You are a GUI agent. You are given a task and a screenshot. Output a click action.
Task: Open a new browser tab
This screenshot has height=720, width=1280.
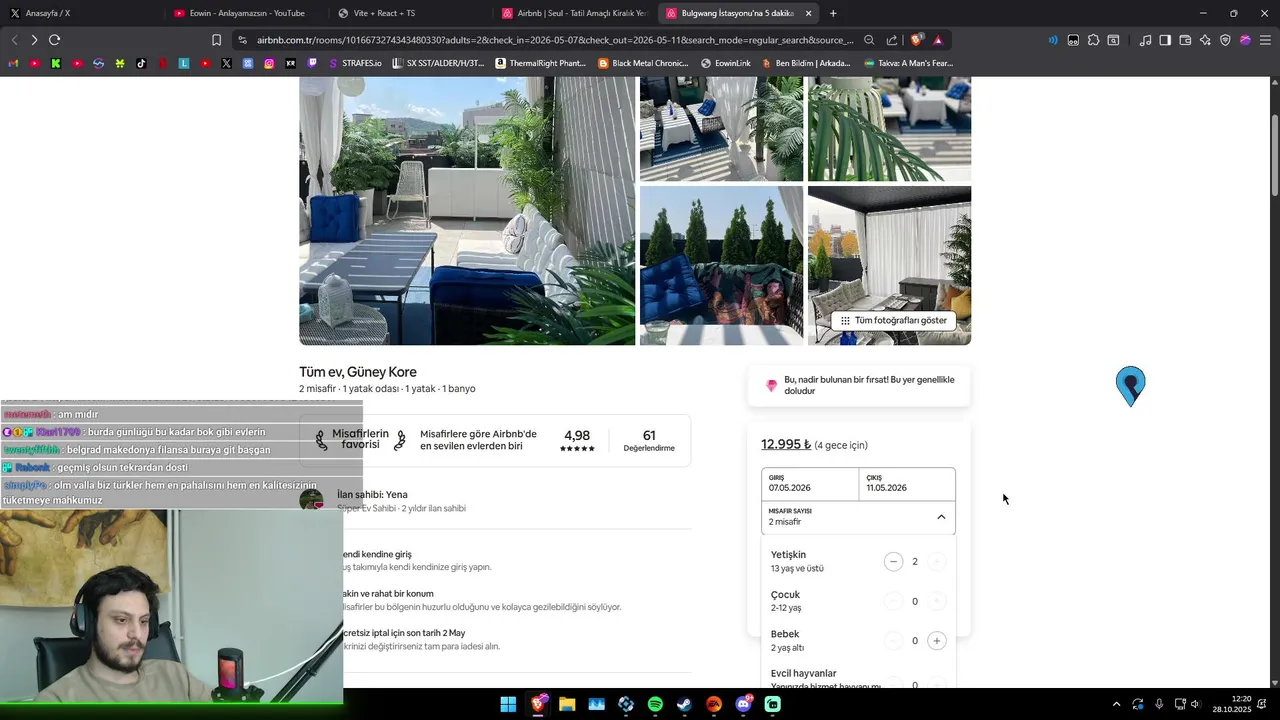coord(833,13)
